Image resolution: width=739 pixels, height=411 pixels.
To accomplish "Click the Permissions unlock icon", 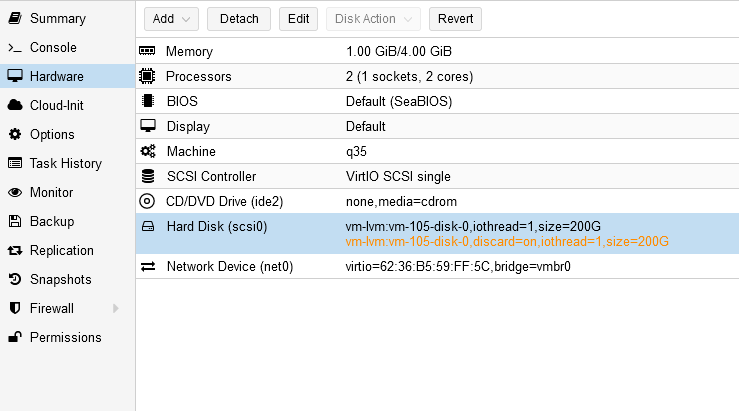I will click(x=14, y=338).
